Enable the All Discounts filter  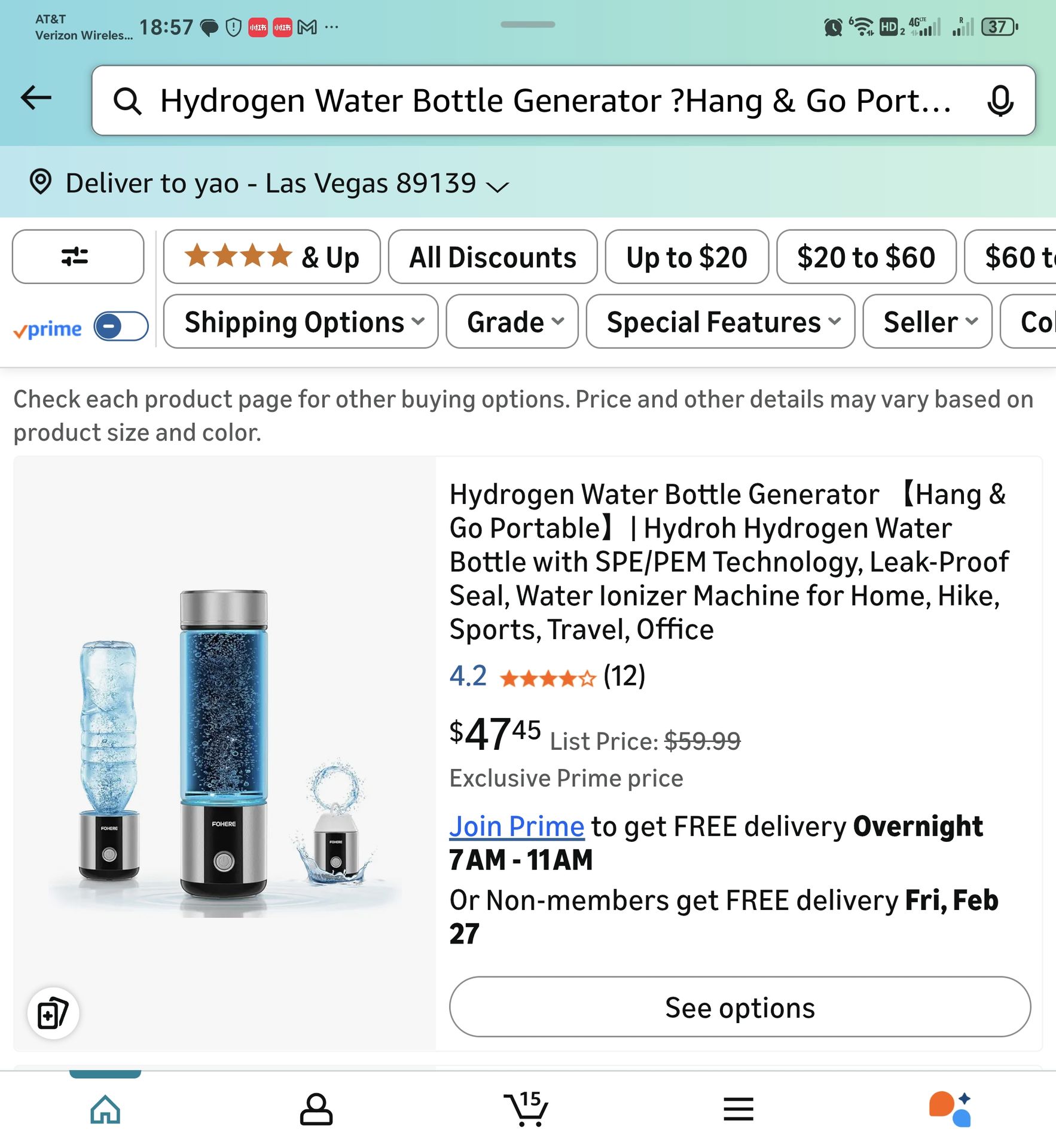click(x=492, y=257)
